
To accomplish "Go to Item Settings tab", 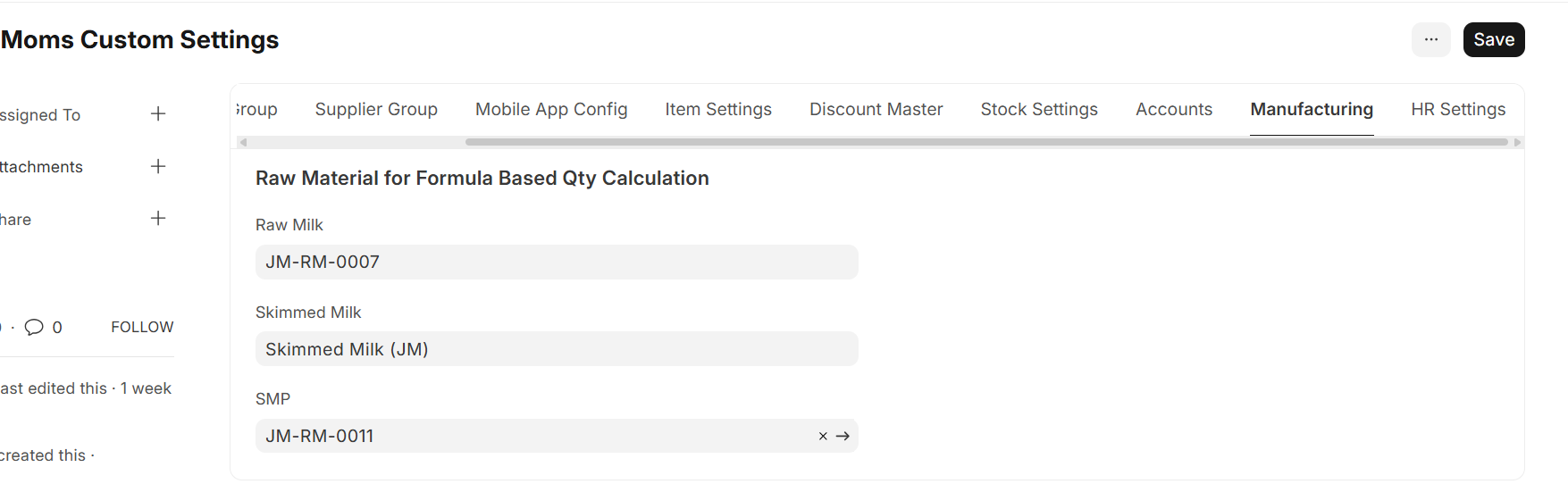I will tap(718, 109).
